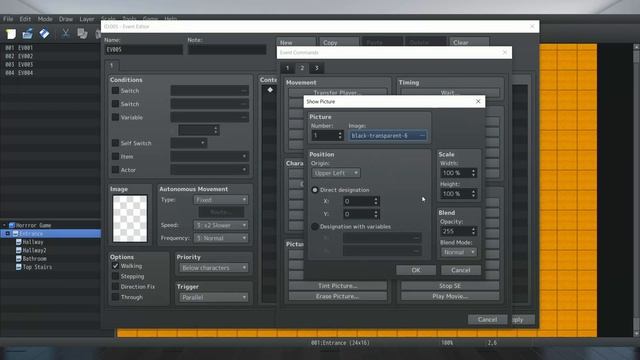Open the Blend Mode dropdown
The height and width of the screenshot is (360, 640).
pyautogui.click(x=459, y=252)
